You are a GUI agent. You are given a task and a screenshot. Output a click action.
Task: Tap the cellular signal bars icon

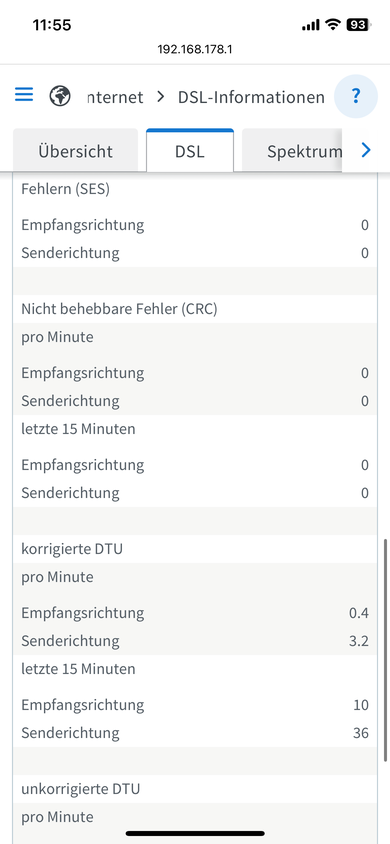310,25
